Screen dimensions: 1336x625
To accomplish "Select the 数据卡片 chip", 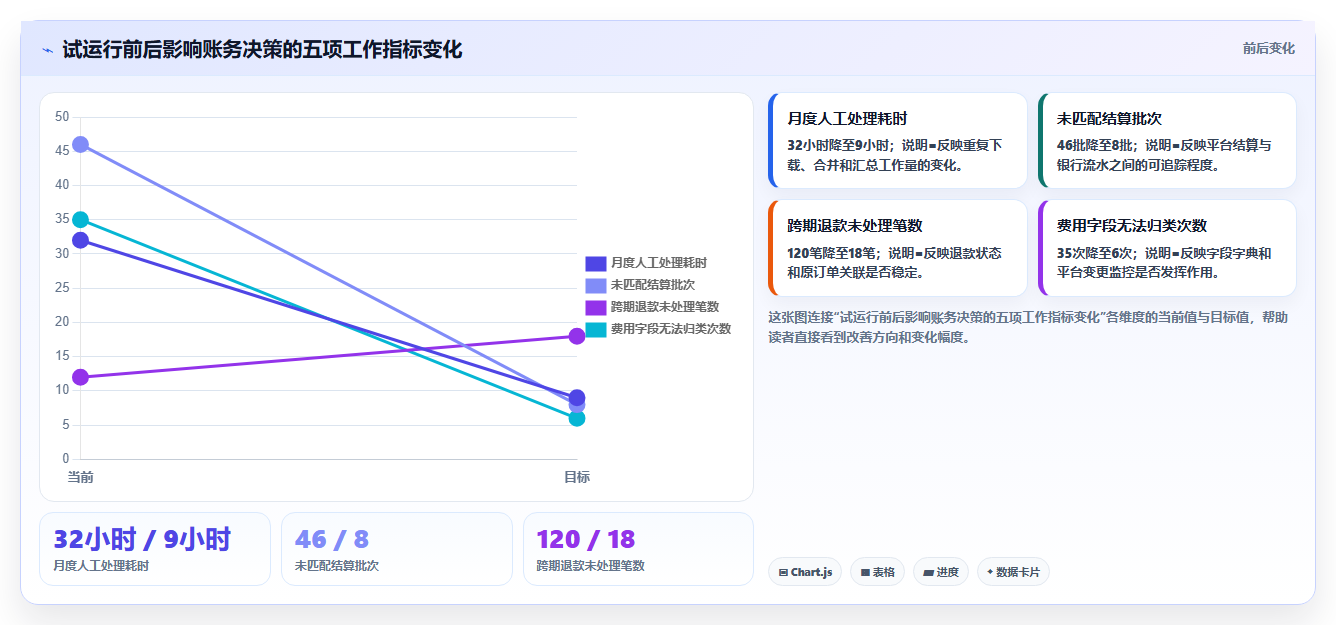I will (x=1013, y=572).
